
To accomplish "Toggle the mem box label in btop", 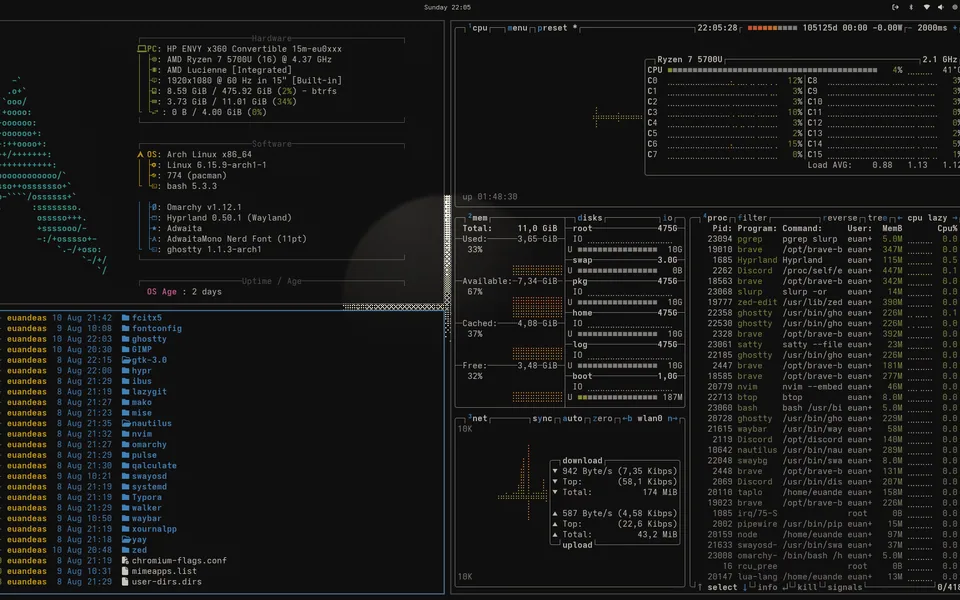I will 479,217.
